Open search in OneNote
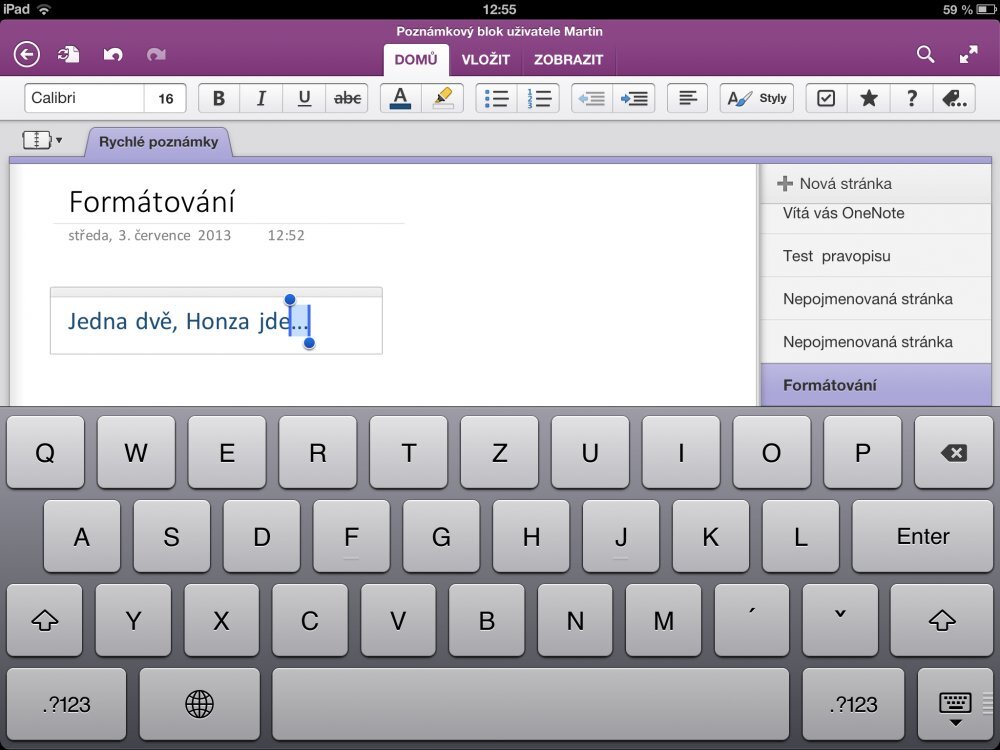The image size is (1000, 750). (926, 55)
